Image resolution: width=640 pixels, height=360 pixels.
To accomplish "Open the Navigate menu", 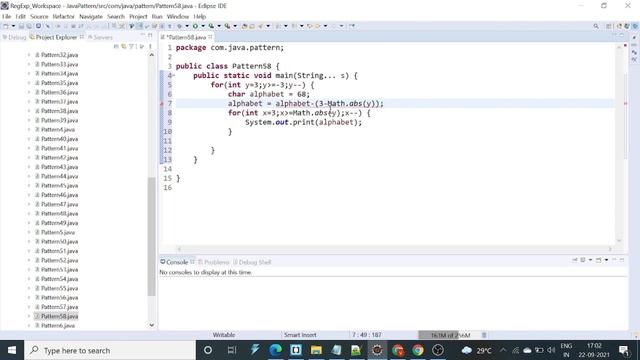I will coord(91,16).
